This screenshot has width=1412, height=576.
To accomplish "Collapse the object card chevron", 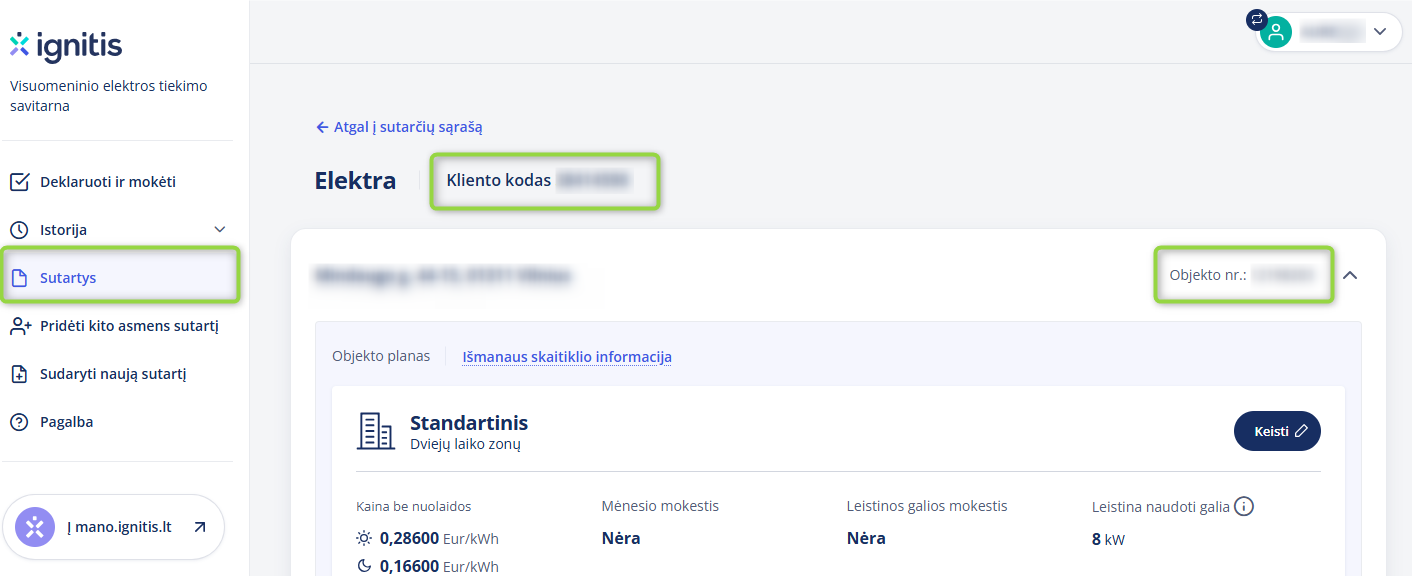I will coord(1350,275).
